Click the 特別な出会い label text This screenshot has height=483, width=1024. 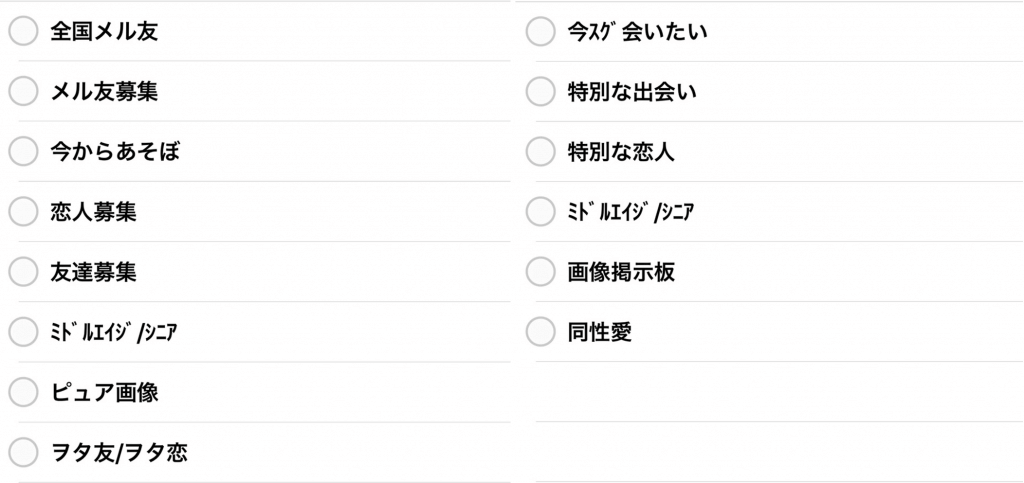coord(632,91)
